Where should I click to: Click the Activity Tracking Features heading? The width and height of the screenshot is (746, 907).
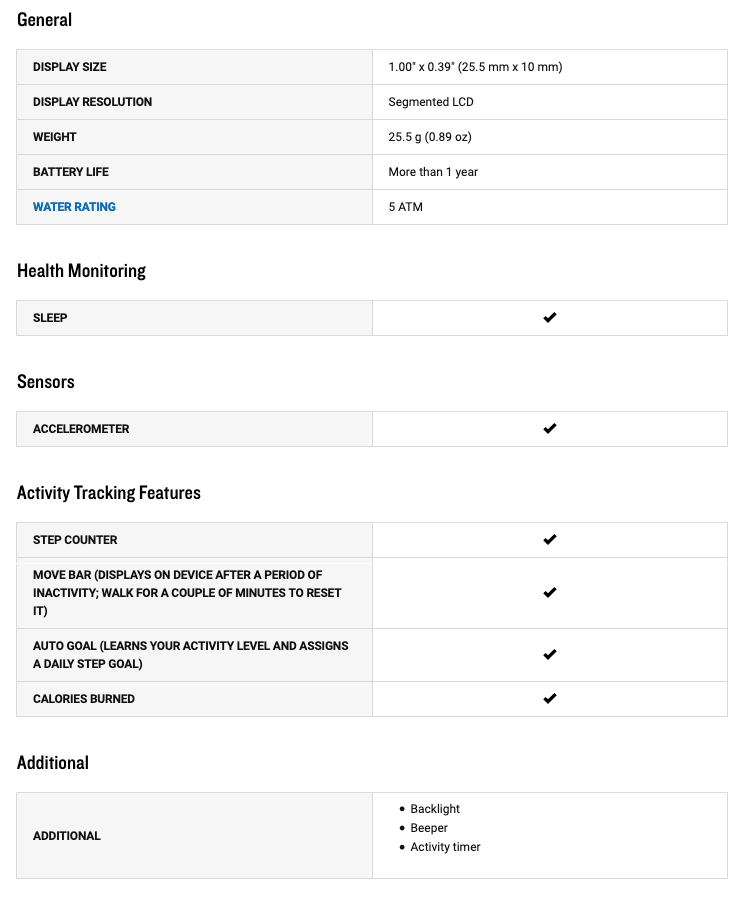click(x=109, y=493)
